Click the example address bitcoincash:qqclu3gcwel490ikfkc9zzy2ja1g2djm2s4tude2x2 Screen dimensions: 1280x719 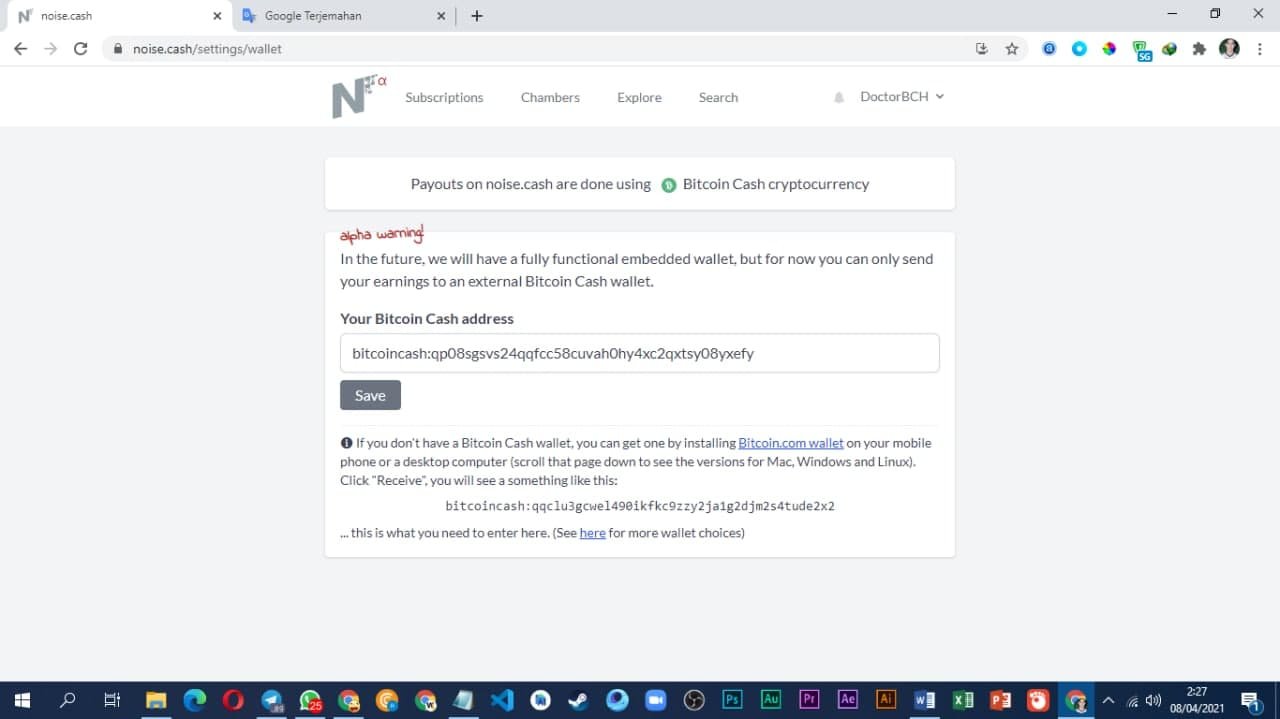640,506
